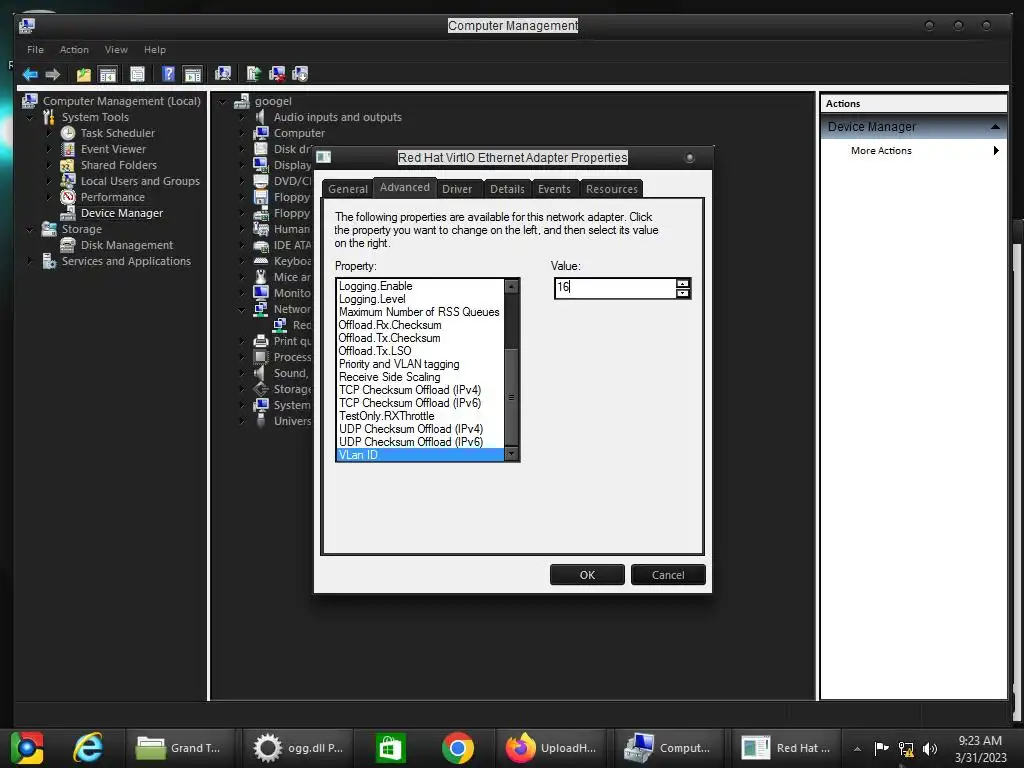The image size is (1024, 768).
Task: Toggle Show/Hide Action Pane toolbar icon
Action: (193, 74)
